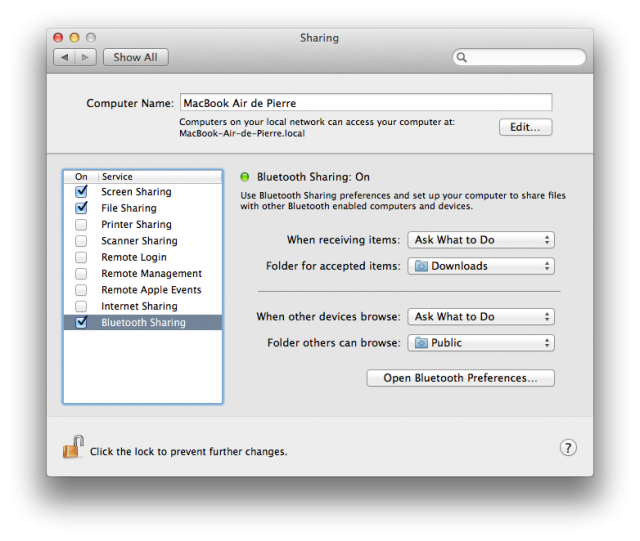Open help with the question mark button
Image resolution: width=640 pixels, height=541 pixels.
(x=568, y=447)
